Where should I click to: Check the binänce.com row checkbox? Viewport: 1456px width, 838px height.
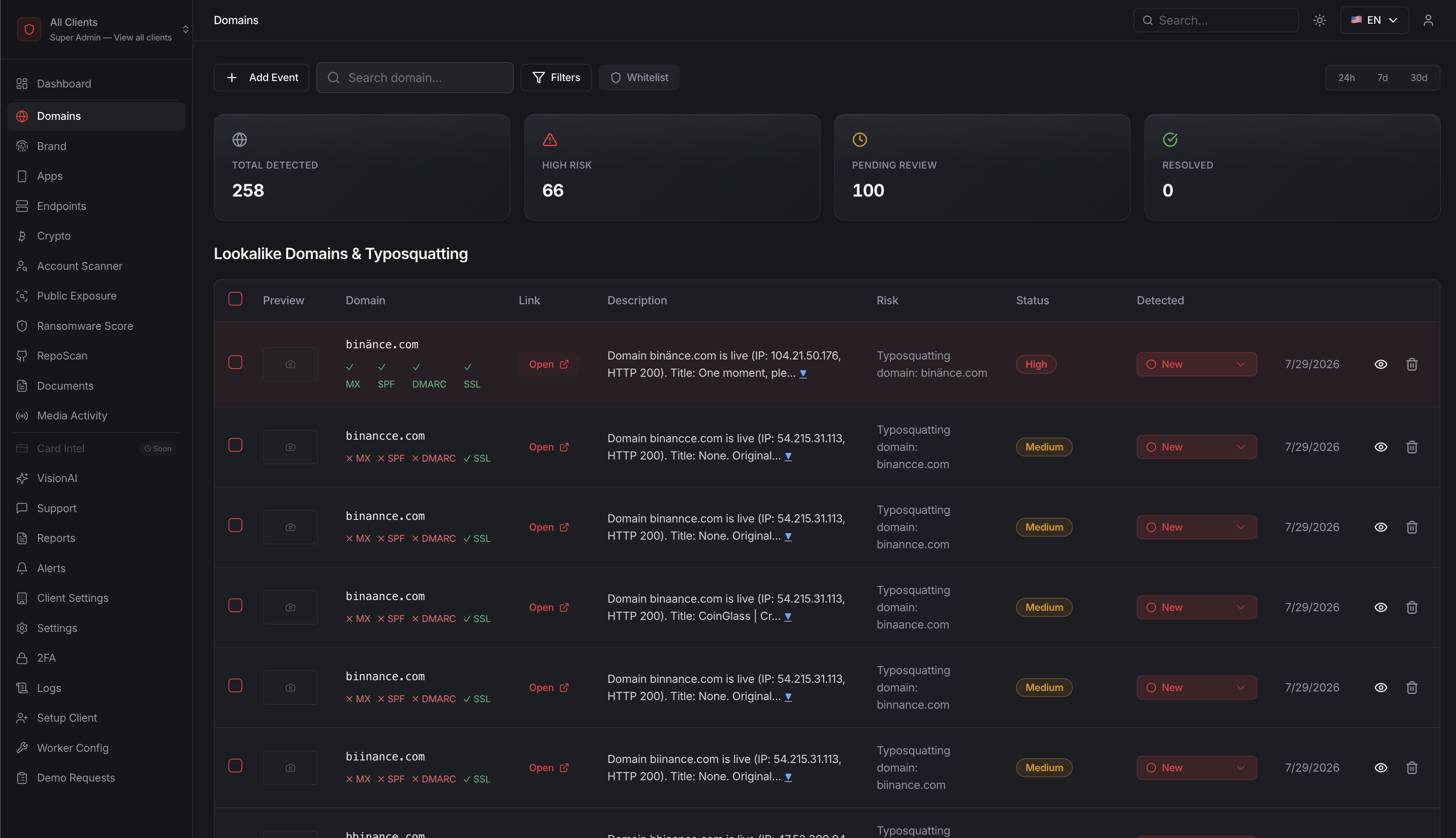235,362
